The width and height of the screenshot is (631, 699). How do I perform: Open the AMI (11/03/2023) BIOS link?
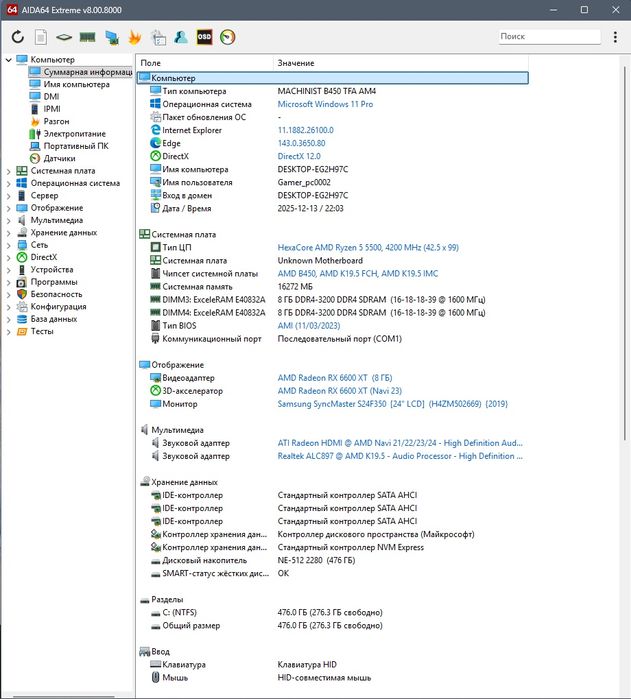[x=309, y=325]
